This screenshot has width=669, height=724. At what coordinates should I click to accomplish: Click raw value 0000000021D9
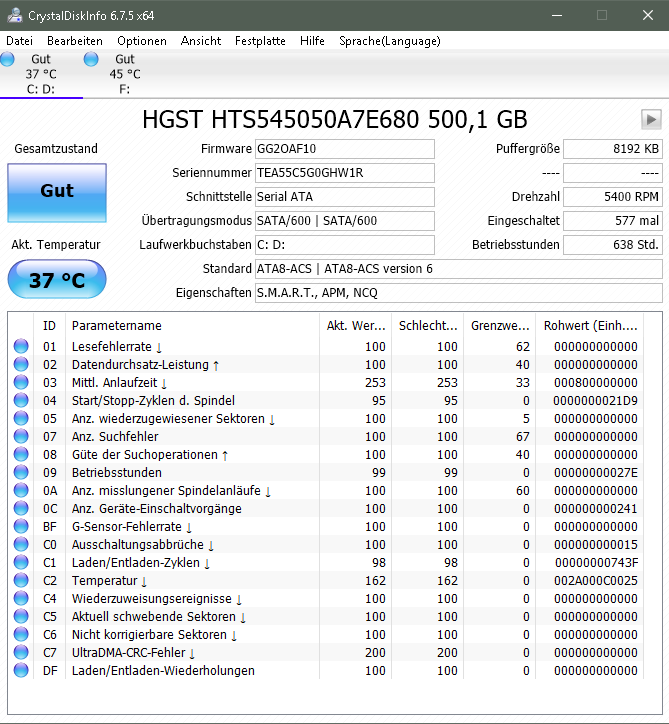click(x=595, y=400)
